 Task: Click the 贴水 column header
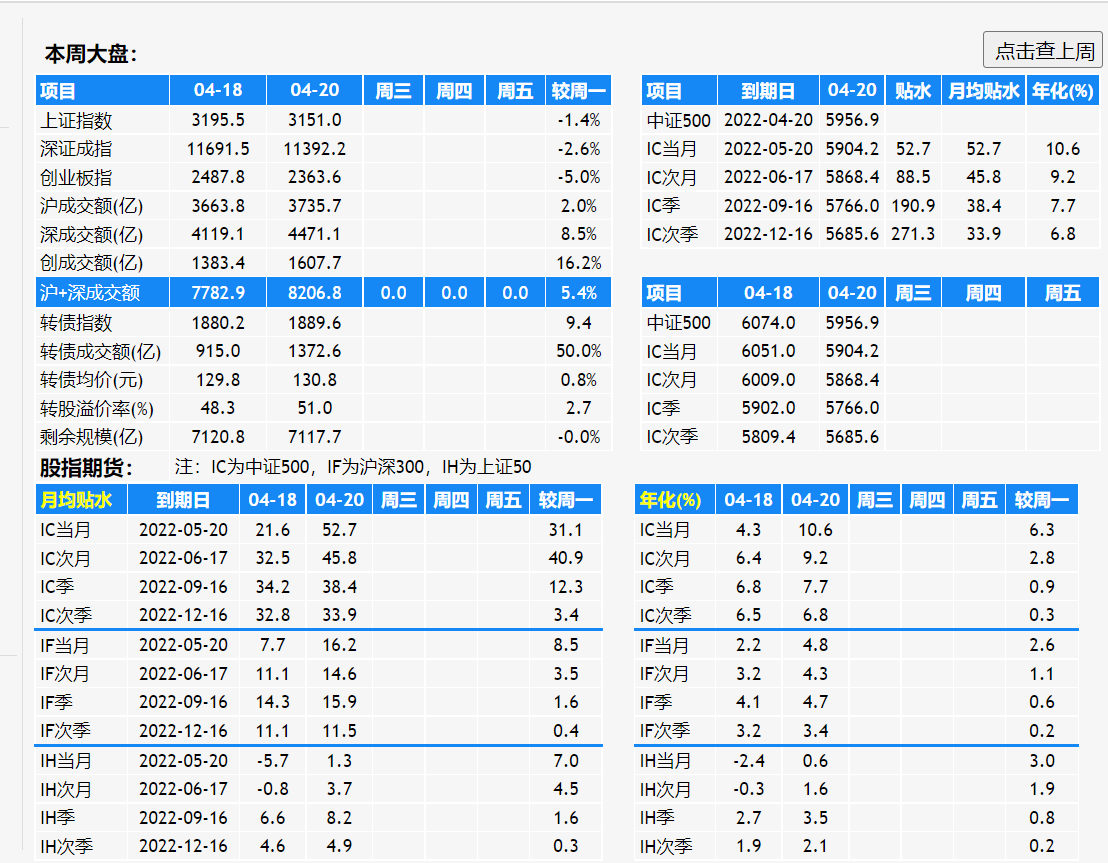pos(913,90)
